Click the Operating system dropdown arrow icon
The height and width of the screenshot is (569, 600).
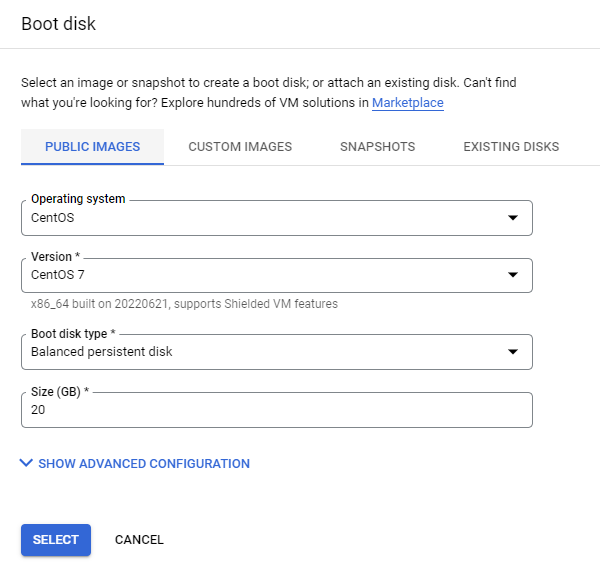[513, 218]
